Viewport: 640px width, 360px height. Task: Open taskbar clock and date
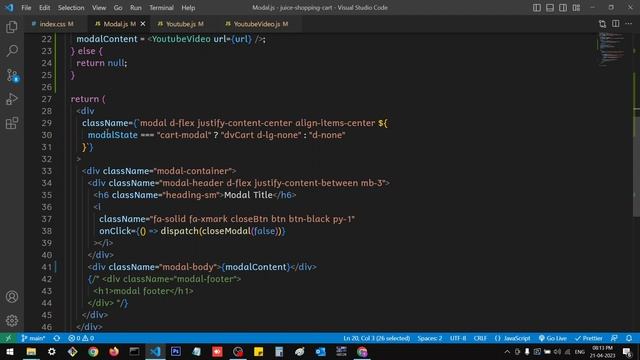coord(602,352)
